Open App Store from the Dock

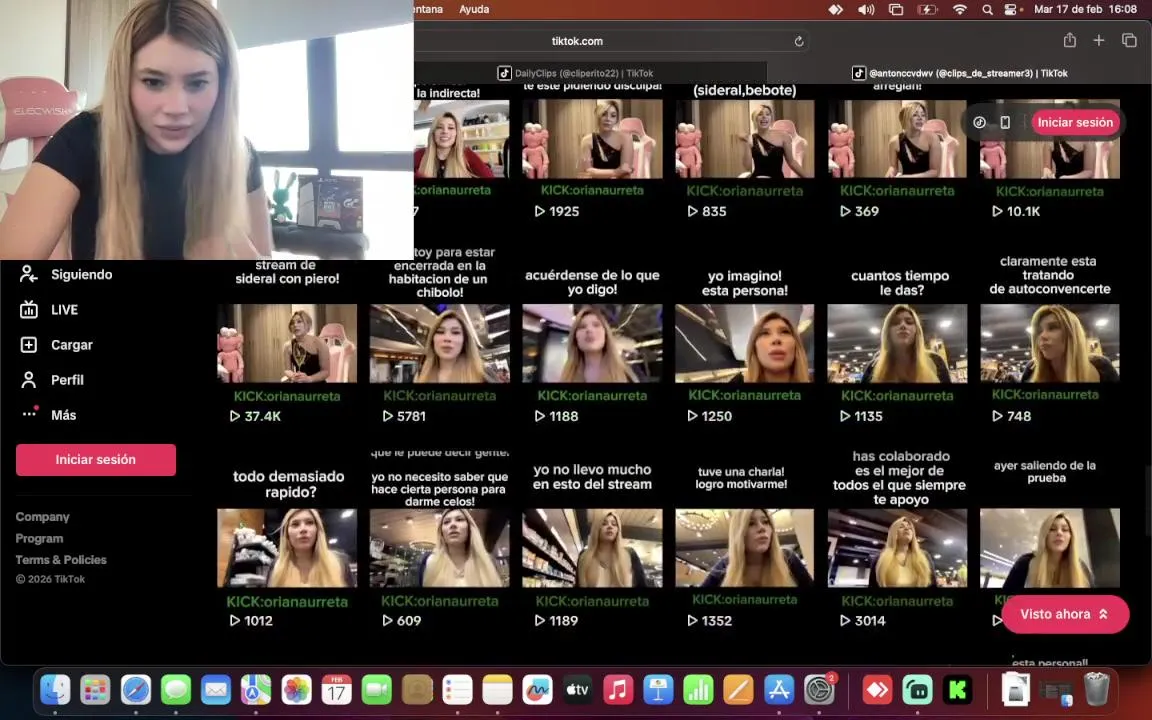(x=779, y=690)
